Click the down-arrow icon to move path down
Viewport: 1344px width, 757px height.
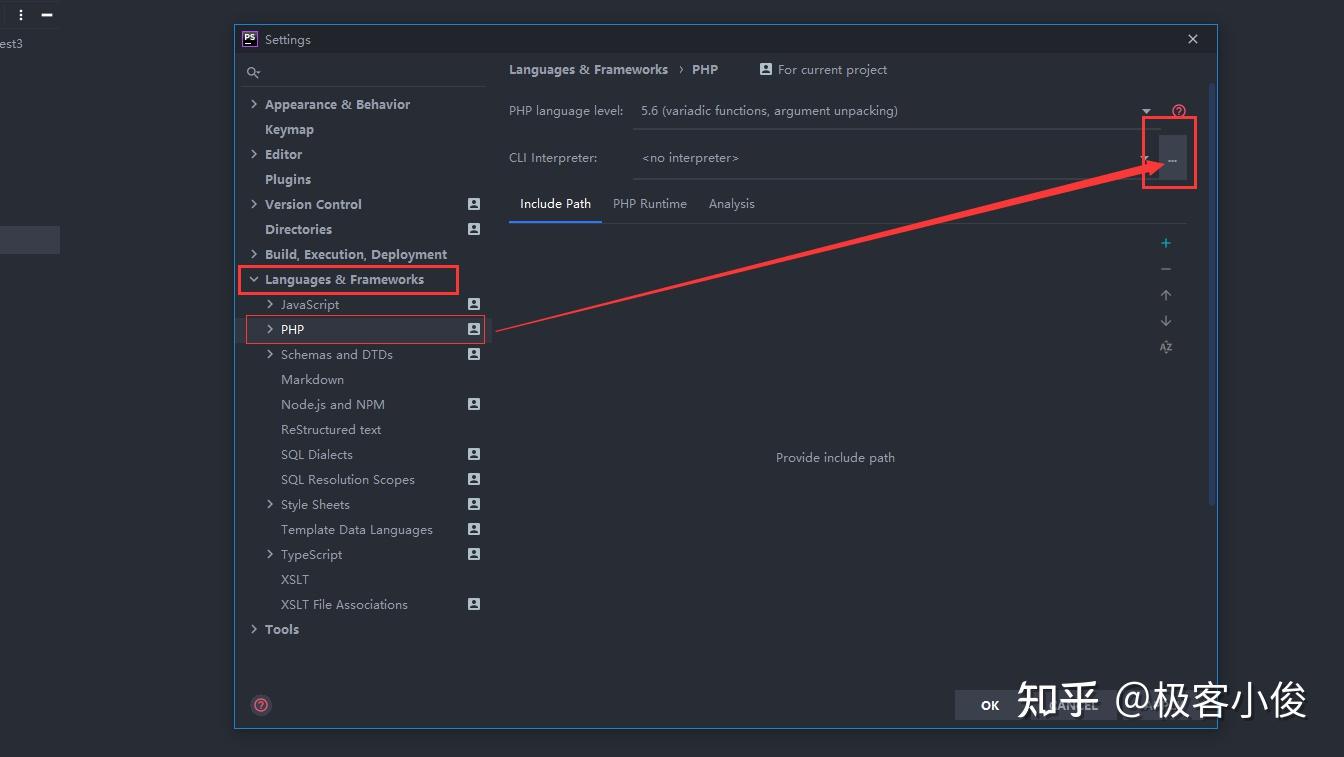point(1165,320)
